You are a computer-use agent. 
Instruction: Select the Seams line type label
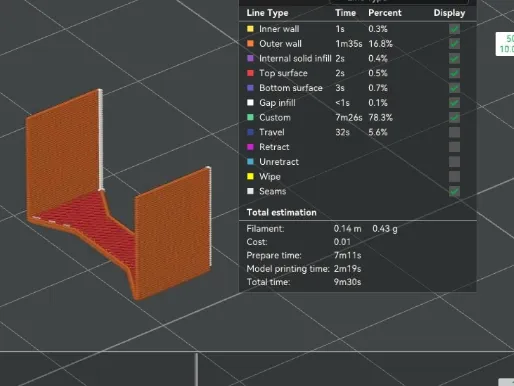[273, 191]
